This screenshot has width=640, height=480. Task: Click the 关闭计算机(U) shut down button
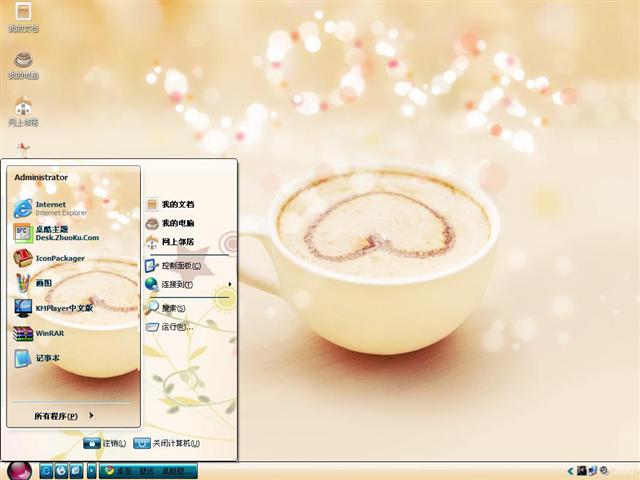(x=167, y=443)
